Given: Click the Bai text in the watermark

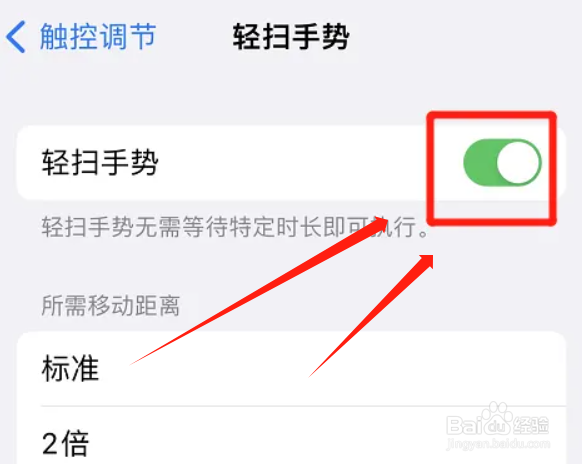Looking at the screenshot, I should (x=464, y=425).
